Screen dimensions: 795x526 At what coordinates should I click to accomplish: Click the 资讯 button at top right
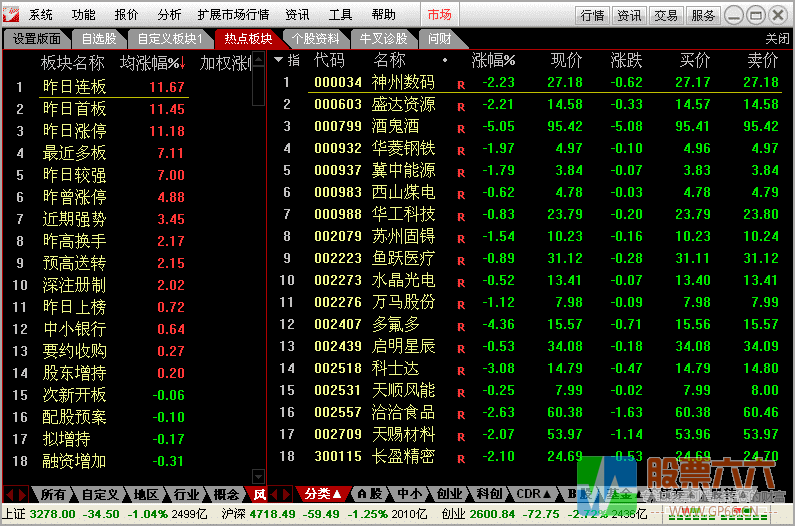click(x=629, y=16)
